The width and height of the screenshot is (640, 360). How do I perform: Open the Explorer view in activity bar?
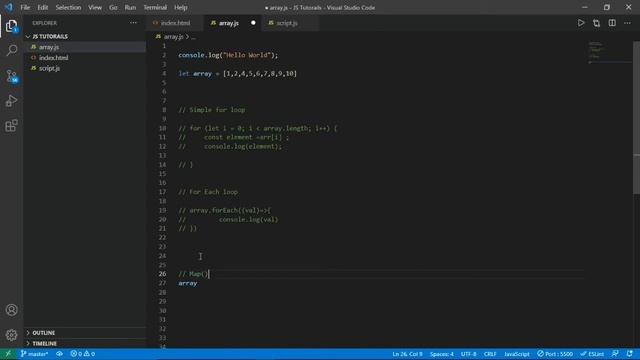11,26
